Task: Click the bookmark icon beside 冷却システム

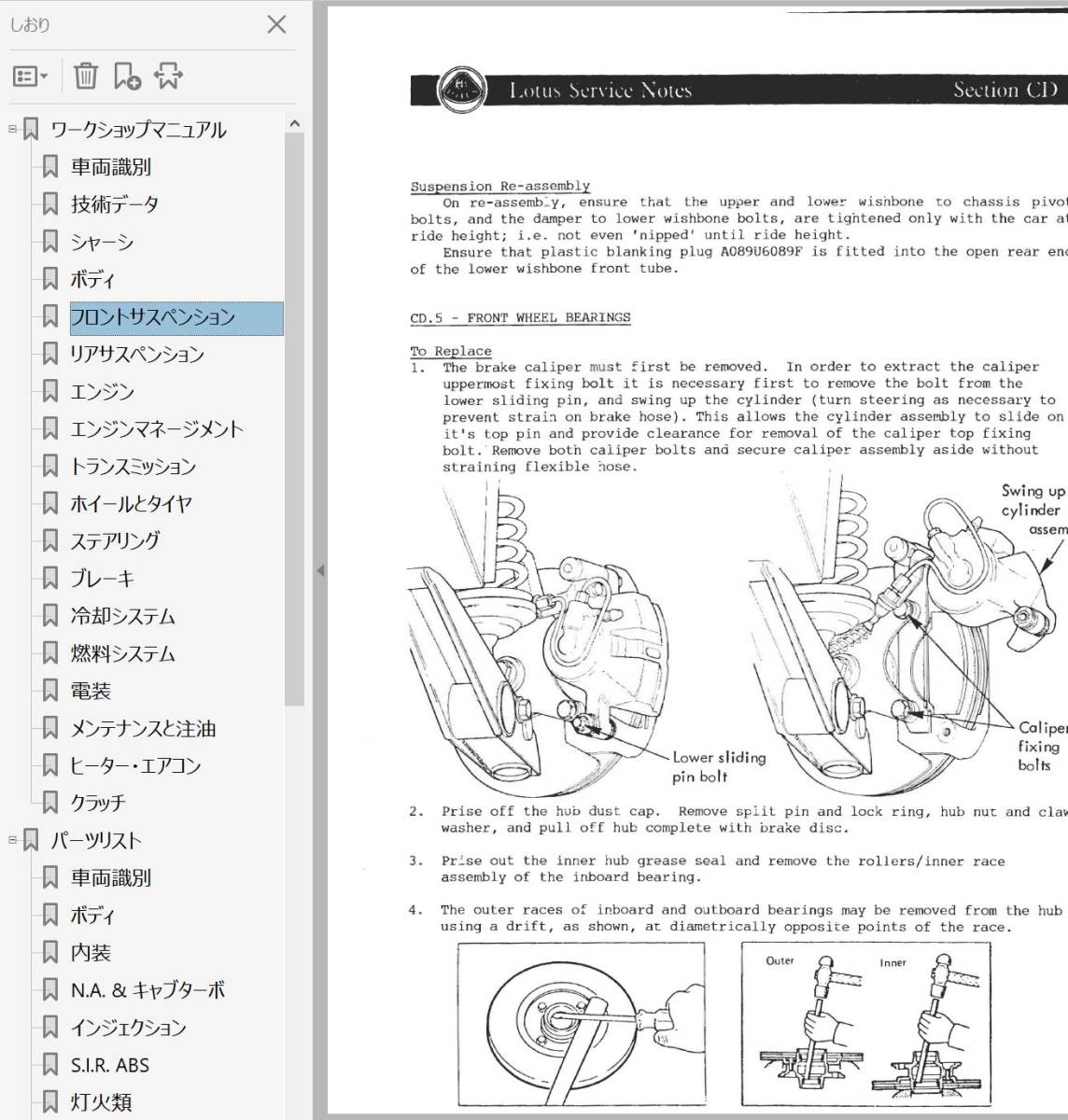Action: (x=50, y=616)
